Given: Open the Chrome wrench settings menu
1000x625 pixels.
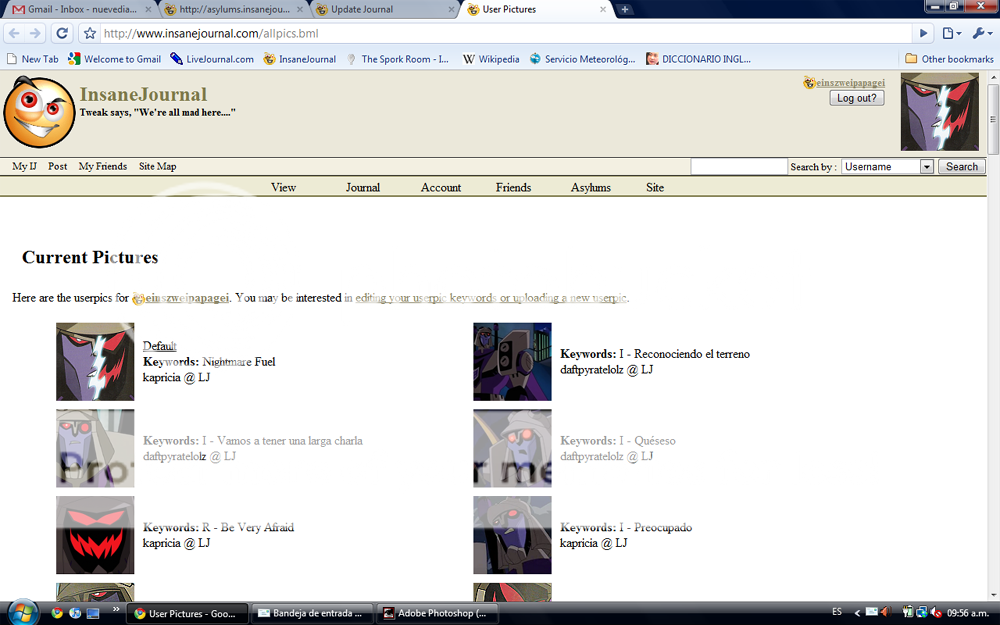Looking at the screenshot, I should pos(980,33).
